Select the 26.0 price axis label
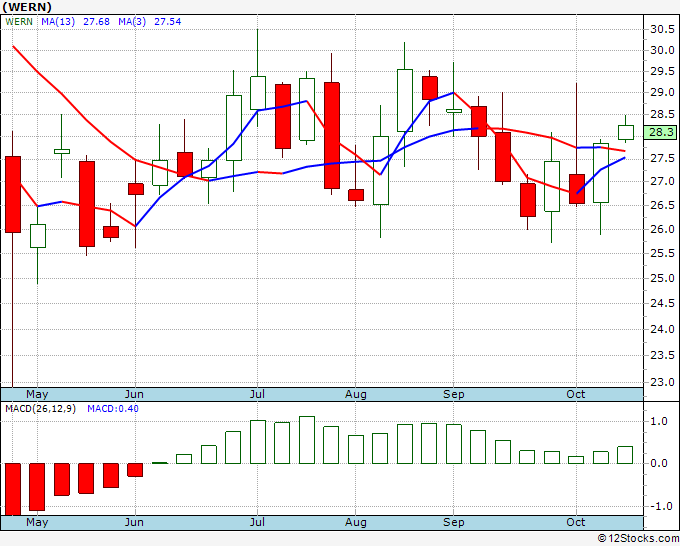 click(662, 229)
